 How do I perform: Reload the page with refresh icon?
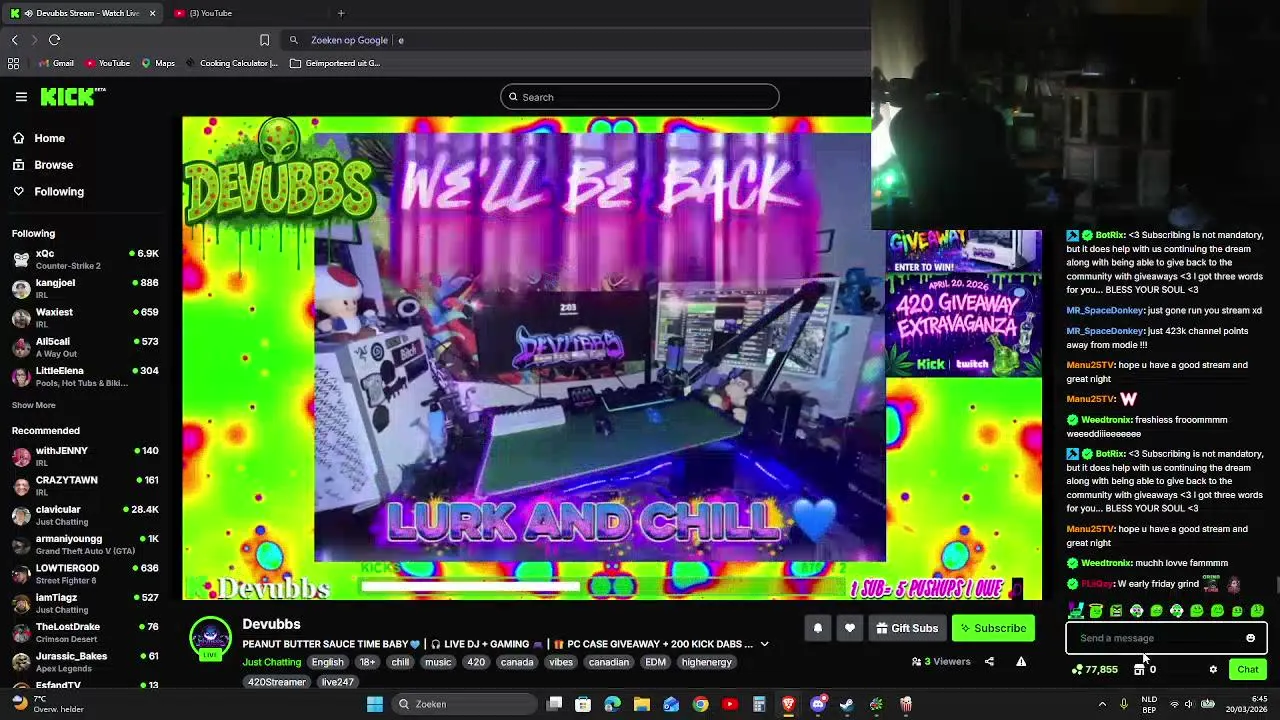[x=54, y=40]
